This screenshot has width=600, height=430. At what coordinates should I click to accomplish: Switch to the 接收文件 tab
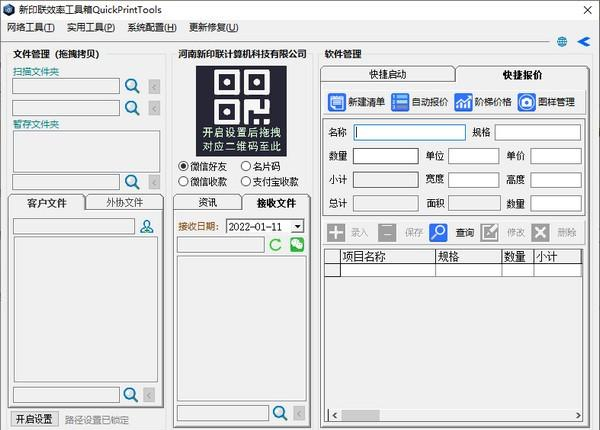[276, 203]
